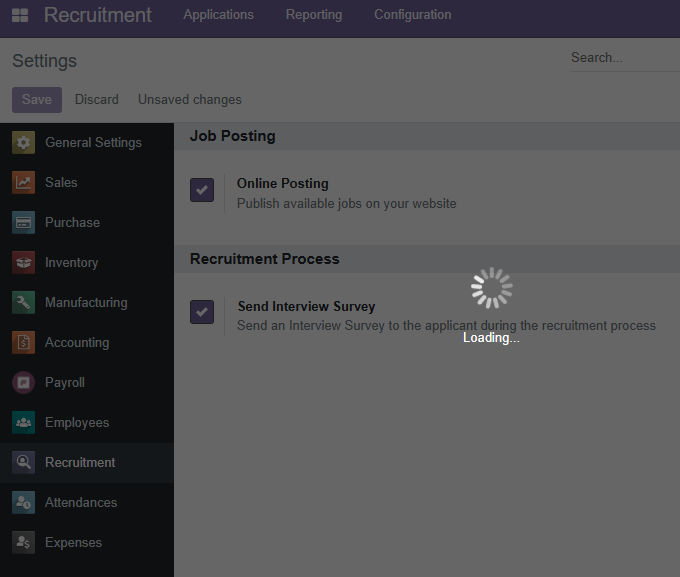Open the Accounting invoice icon
The height and width of the screenshot is (577, 680).
(x=23, y=342)
